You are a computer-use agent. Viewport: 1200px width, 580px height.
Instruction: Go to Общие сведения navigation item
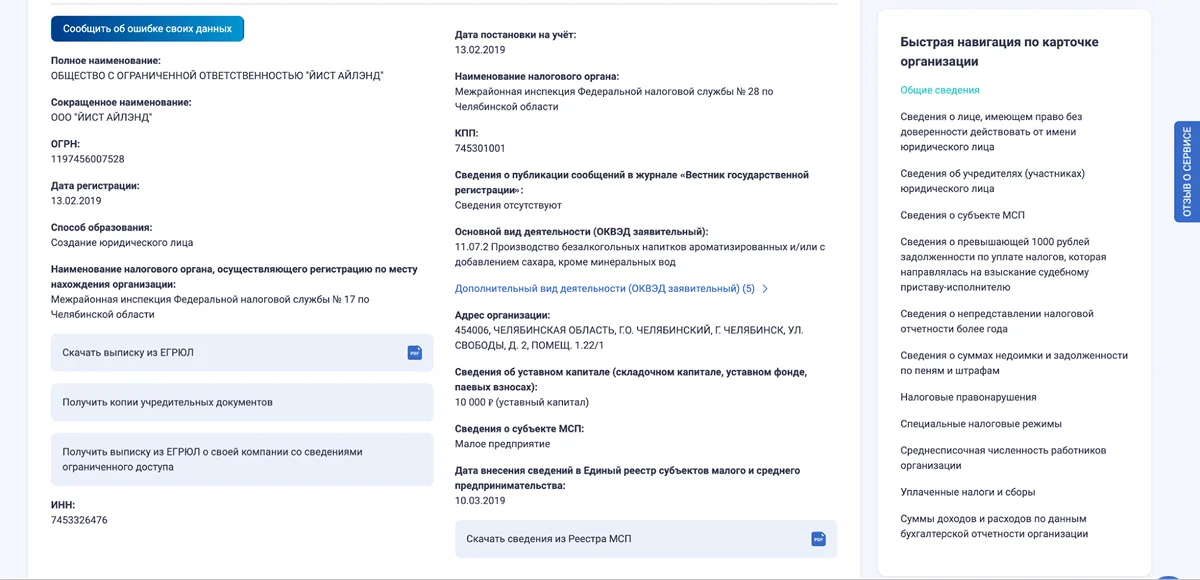940,90
